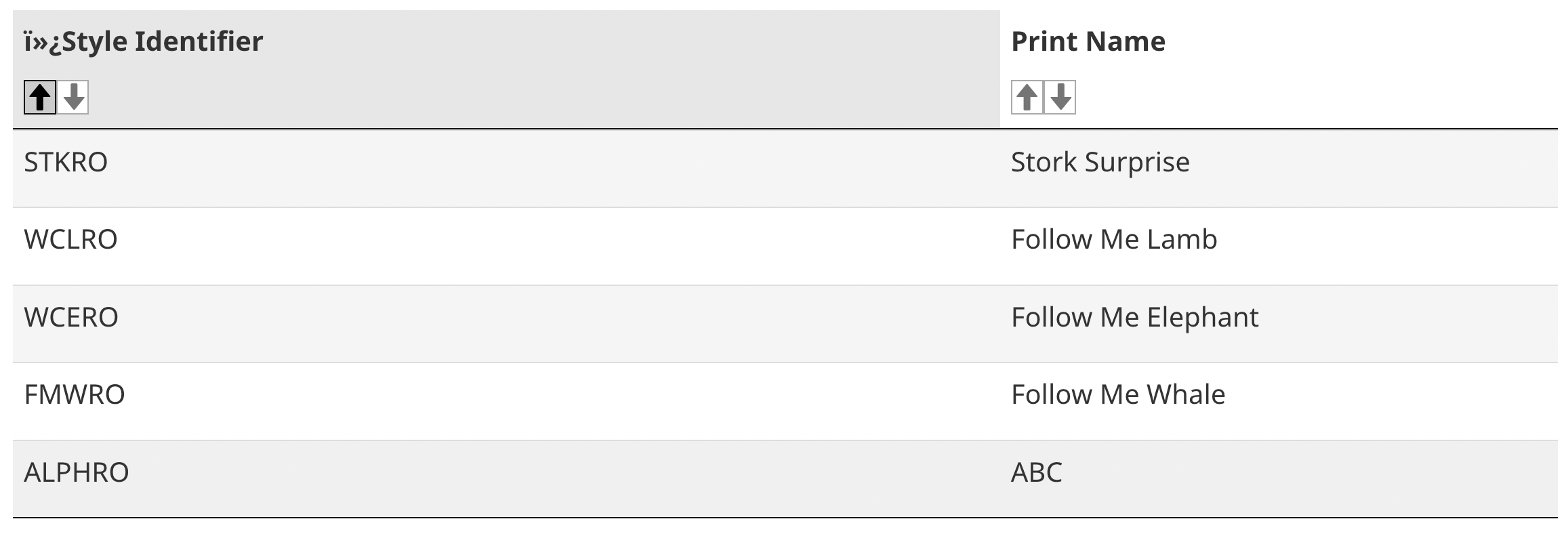
Task: Select the STKRO style identifier cell
Action: 66,163
